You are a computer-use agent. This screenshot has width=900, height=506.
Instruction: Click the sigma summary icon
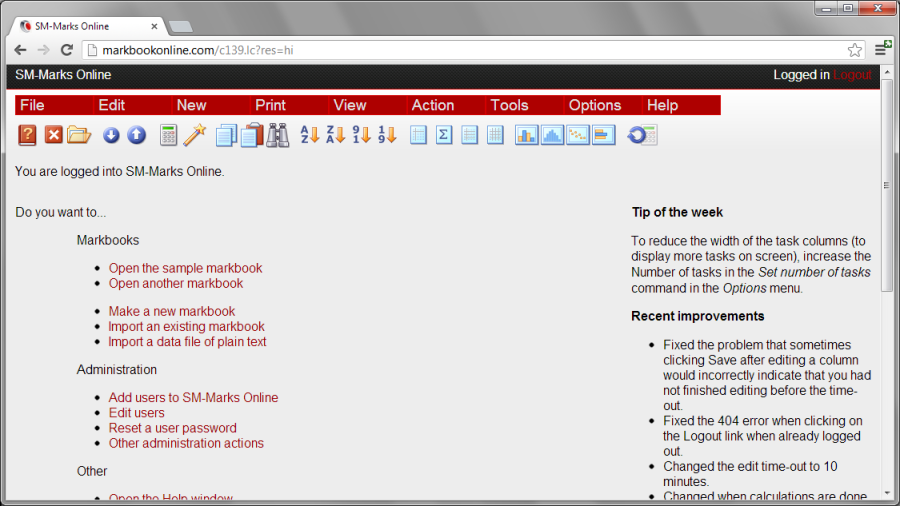444,135
